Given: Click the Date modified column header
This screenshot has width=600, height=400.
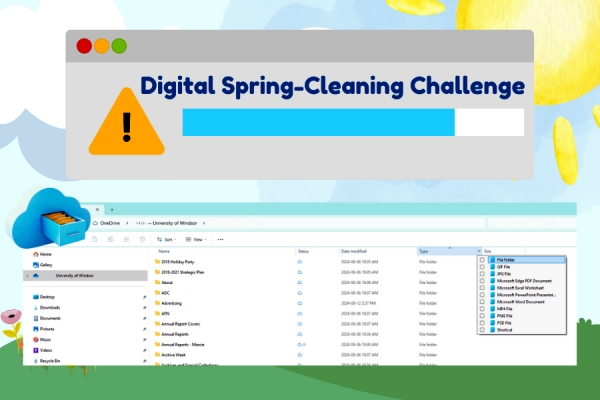Looking at the screenshot, I should point(356,250).
